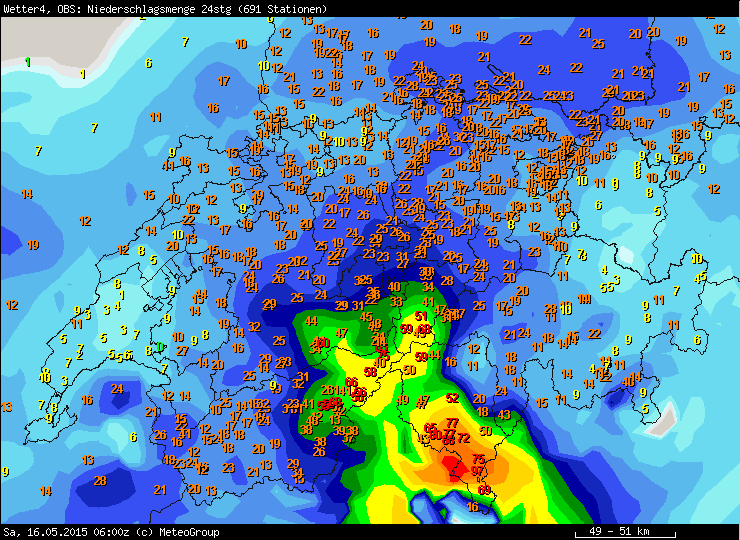Click the '49 - 51 km' scale label

click(619, 531)
